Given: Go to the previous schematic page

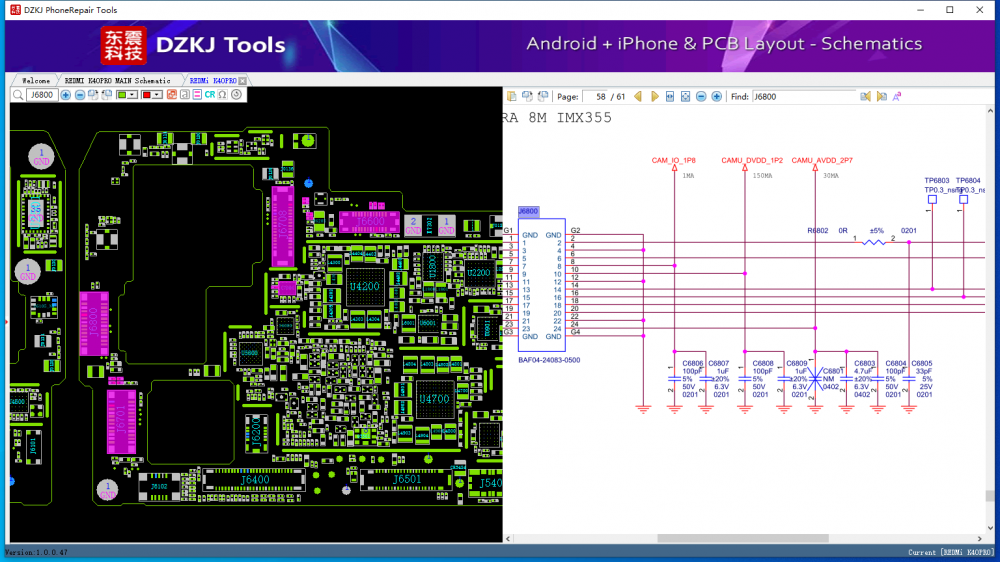Looking at the screenshot, I should (x=638, y=97).
